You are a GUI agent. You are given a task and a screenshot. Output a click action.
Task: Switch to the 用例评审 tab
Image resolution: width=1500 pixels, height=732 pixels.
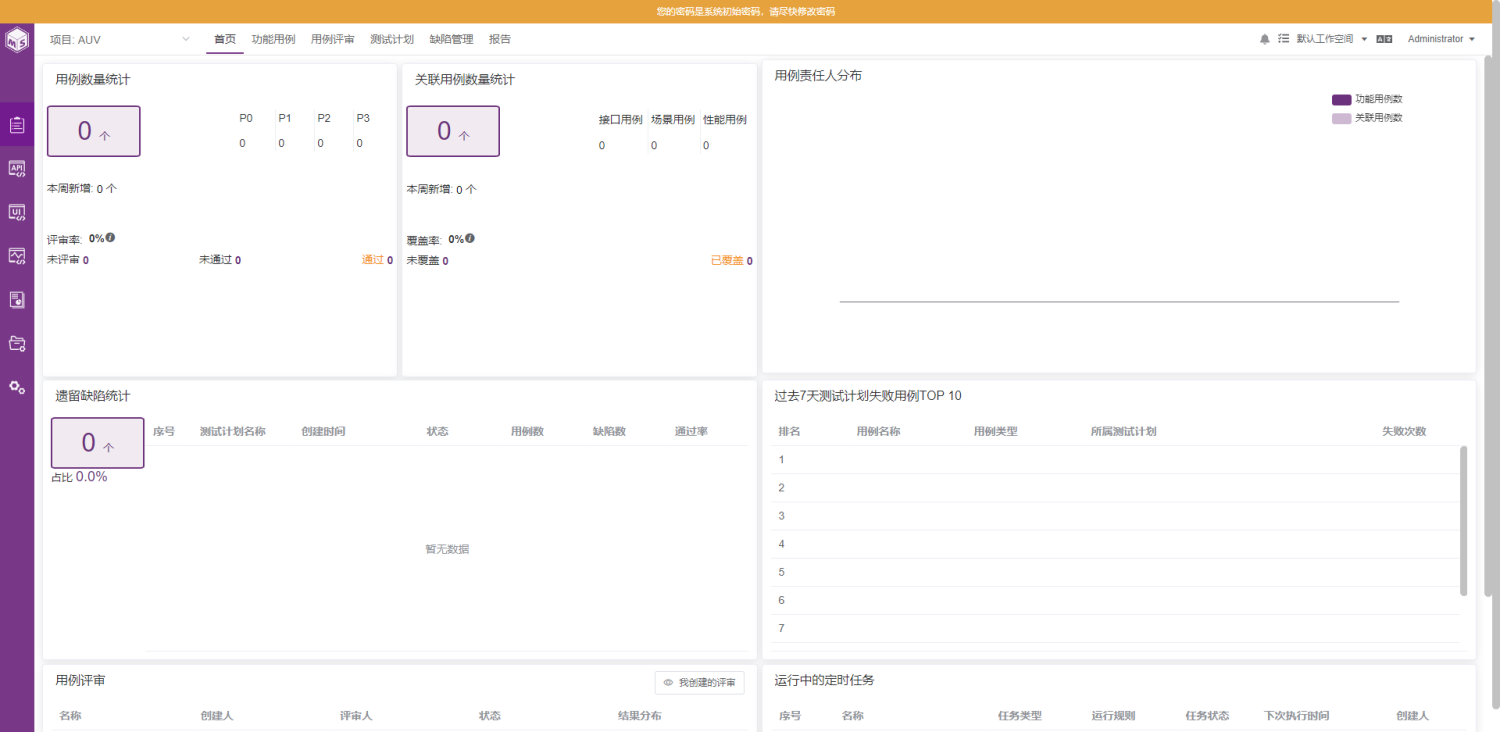[x=332, y=39]
